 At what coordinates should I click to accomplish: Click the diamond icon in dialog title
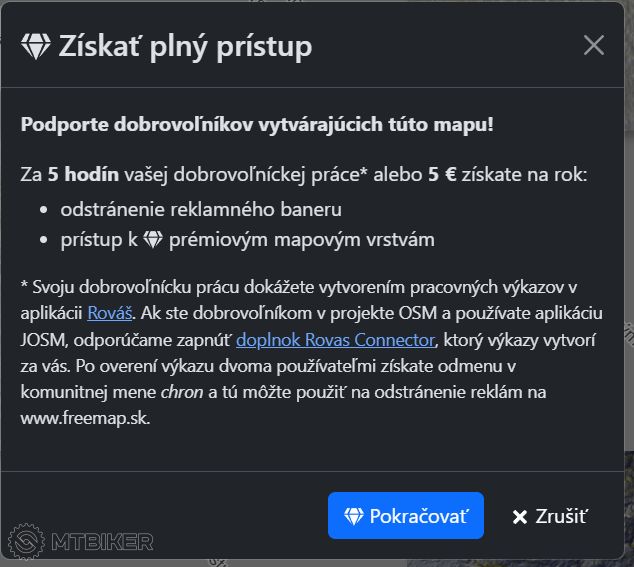(x=36, y=46)
